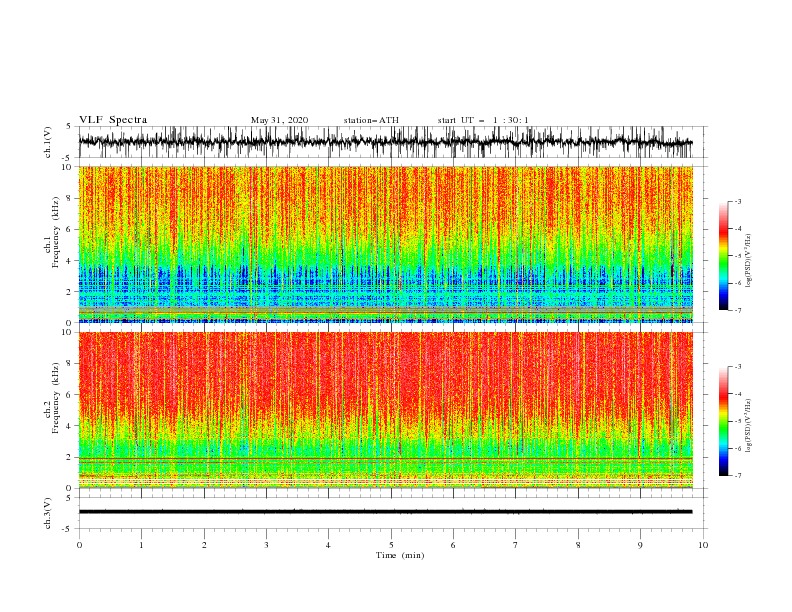This screenshot has width=792, height=612.
Task: Click inside the ch.1 spectrogram panel
Action: (386, 244)
